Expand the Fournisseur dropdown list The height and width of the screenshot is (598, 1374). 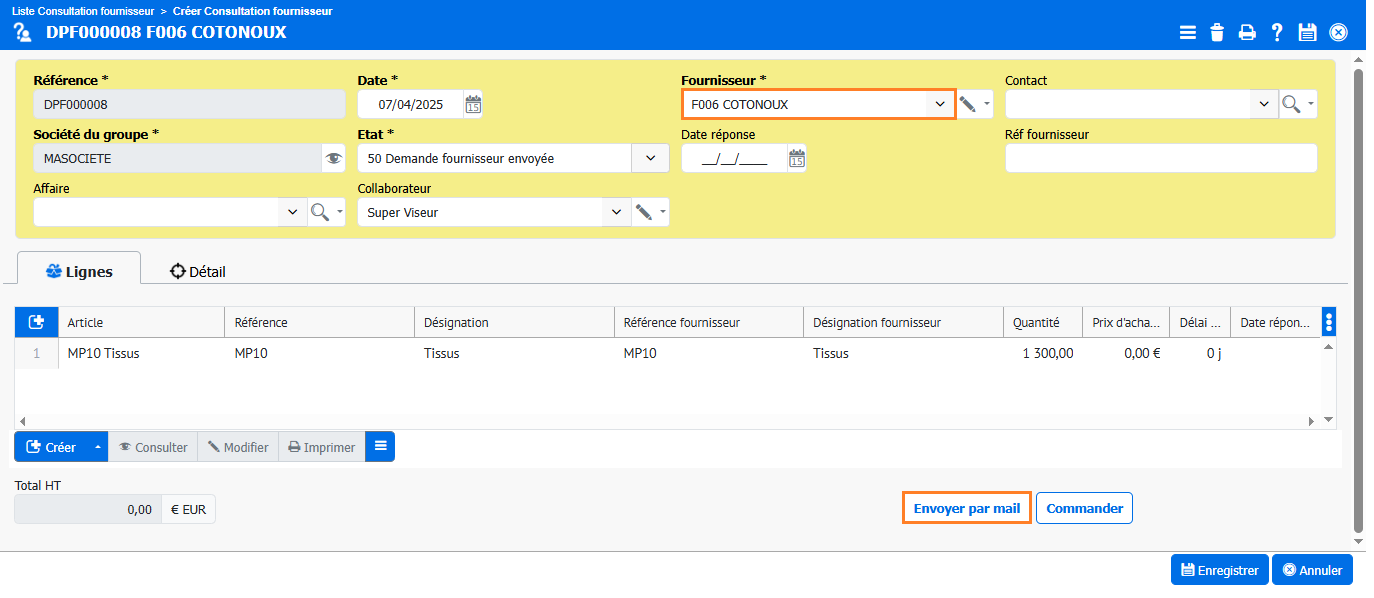939,104
